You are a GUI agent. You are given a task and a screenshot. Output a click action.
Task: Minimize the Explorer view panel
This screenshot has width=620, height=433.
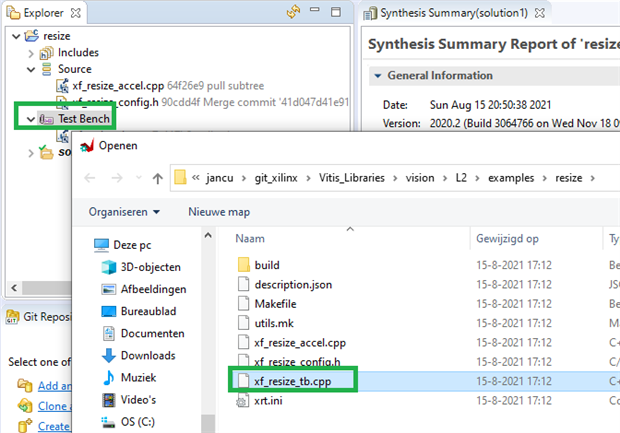(x=315, y=9)
